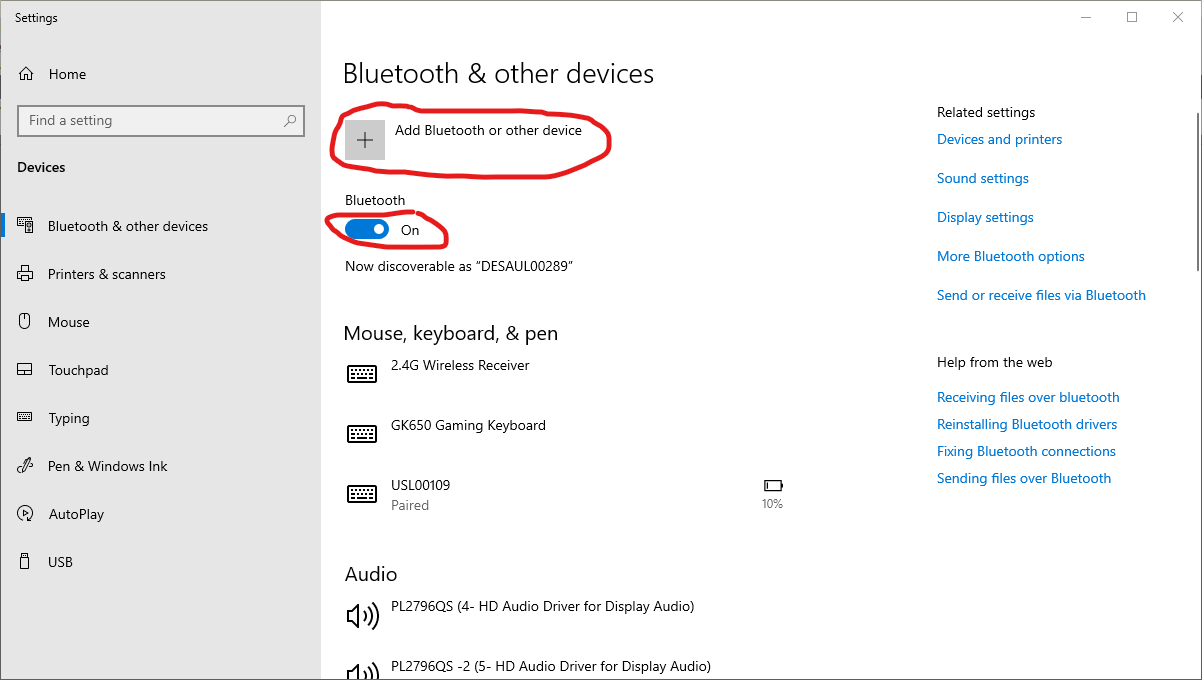Select Pen & Windows Ink section
This screenshot has width=1202, height=680.
(107, 466)
